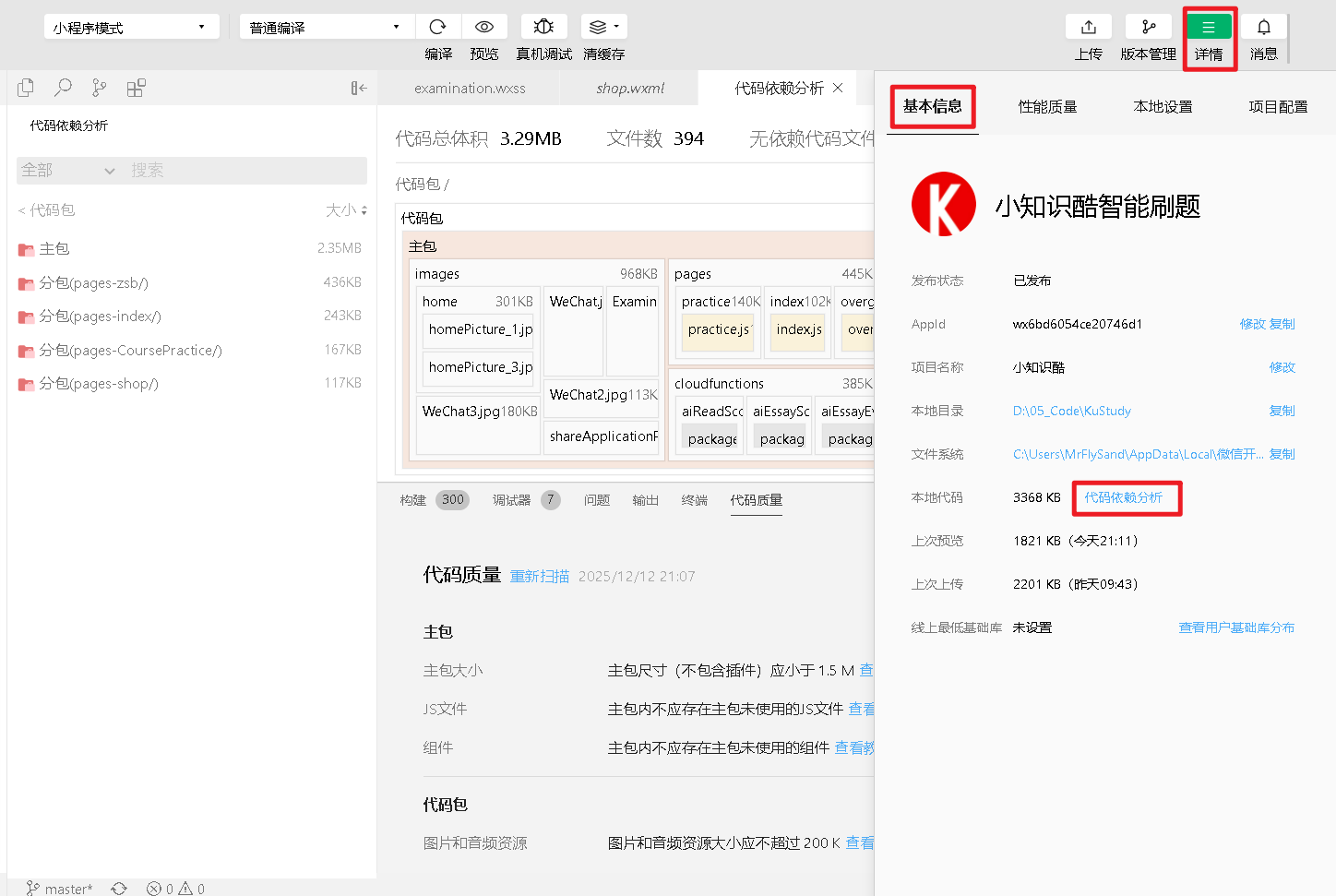This screenshot has width=1336, height=896.
Task: Collapse the sidebar panel arrow icon
Action: pyautogui.click(x=359, y=88)
